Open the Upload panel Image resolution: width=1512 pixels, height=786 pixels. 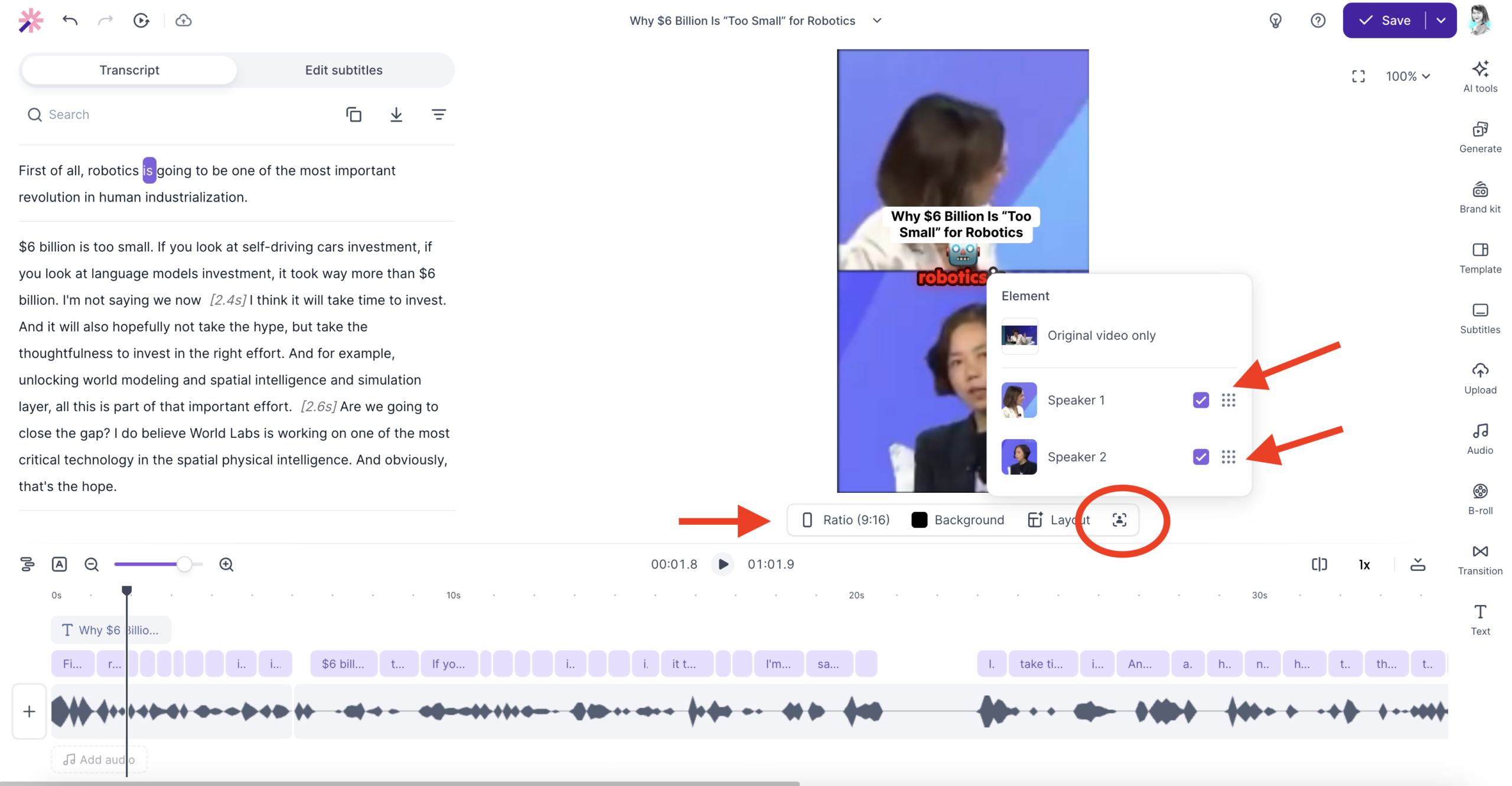click(1479, 378)
